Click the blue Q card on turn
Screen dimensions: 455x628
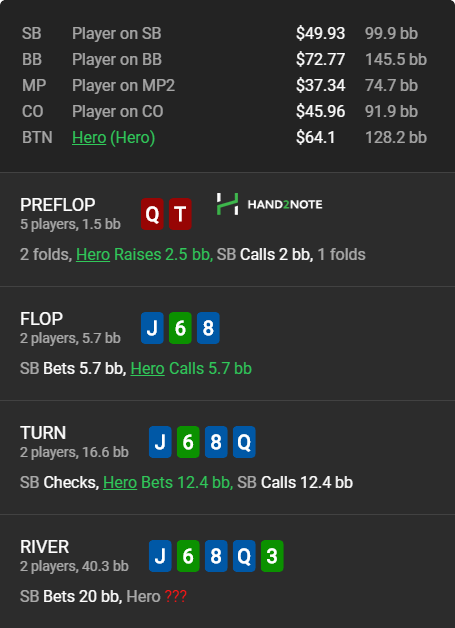244,442
